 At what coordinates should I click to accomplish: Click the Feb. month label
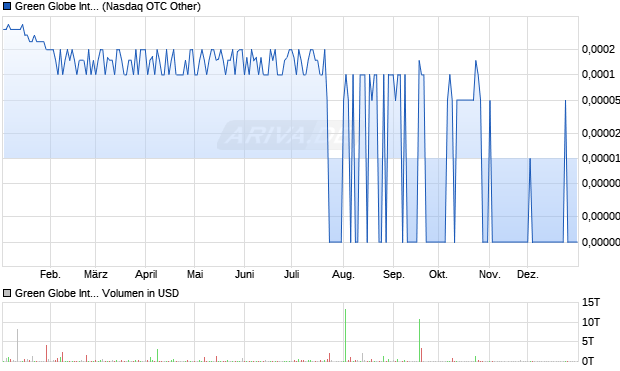tap(50, 274)
